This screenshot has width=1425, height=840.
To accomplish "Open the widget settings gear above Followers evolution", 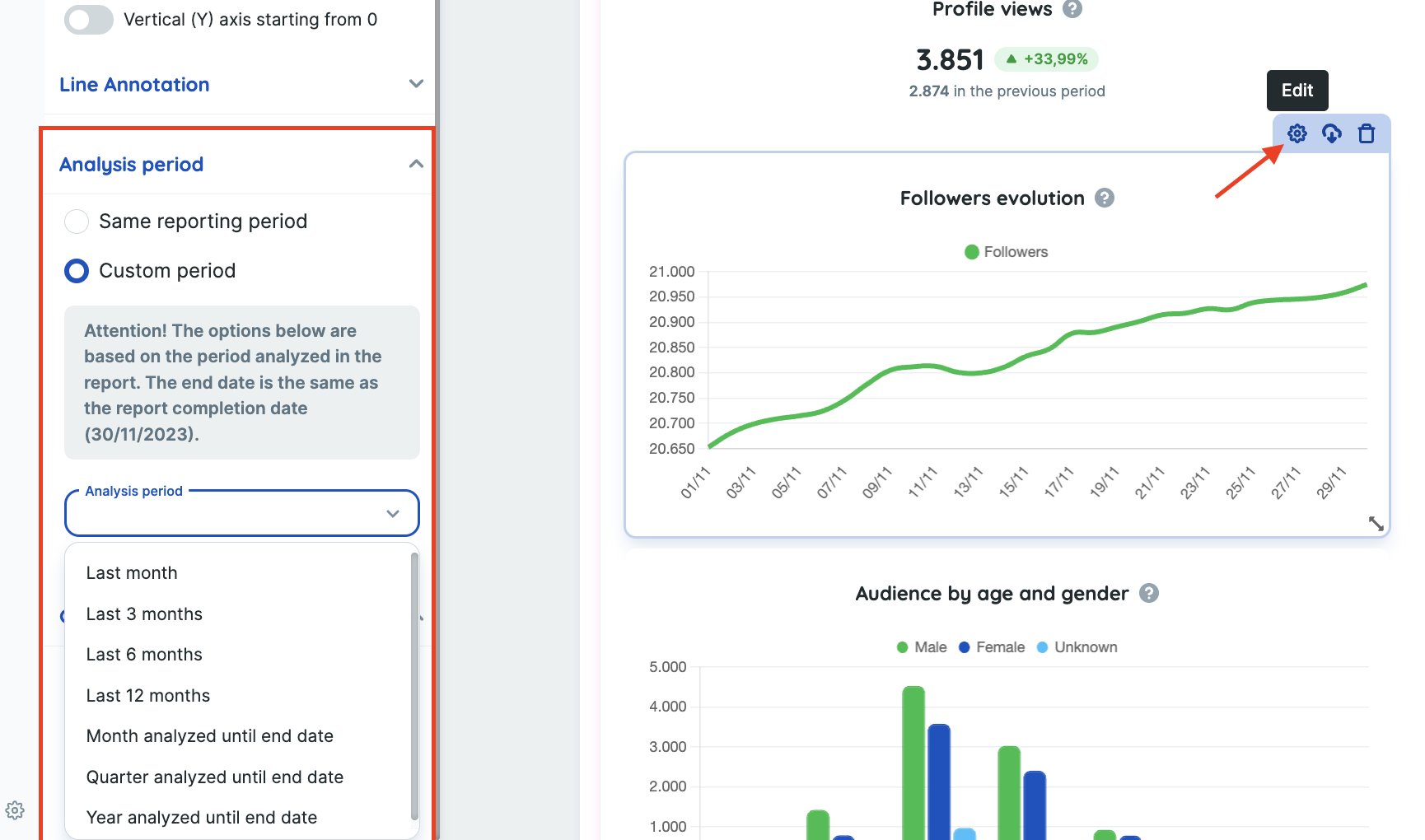I will point(1297,133).
